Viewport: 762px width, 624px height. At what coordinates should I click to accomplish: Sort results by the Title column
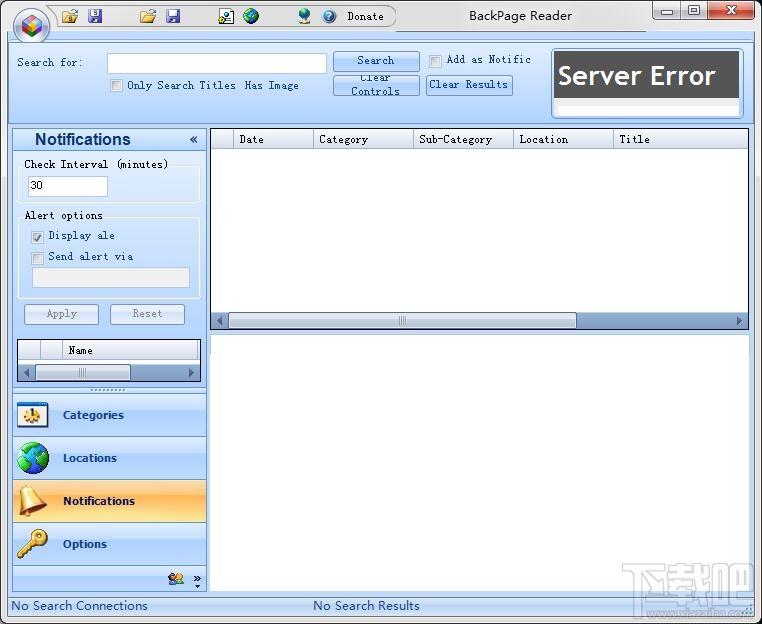pos(680,139)
